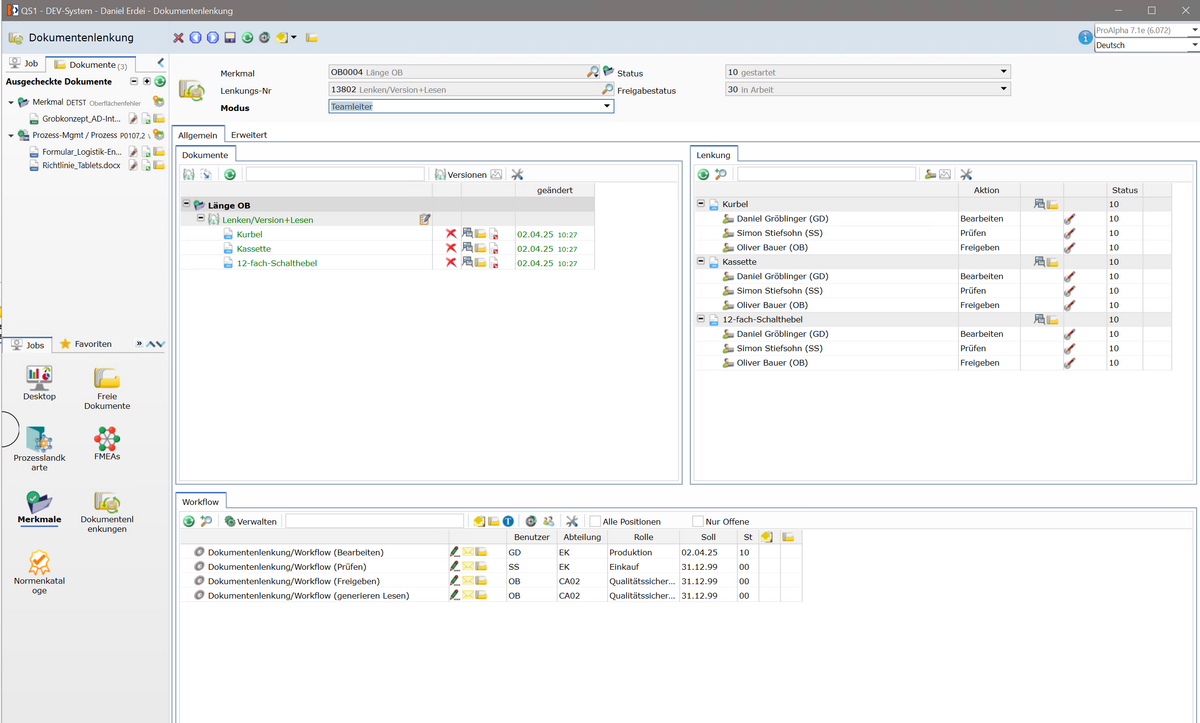Switch to the Job tab in the left panel
Viewport: 1200px width, 723px height.
tap(24, 63)
